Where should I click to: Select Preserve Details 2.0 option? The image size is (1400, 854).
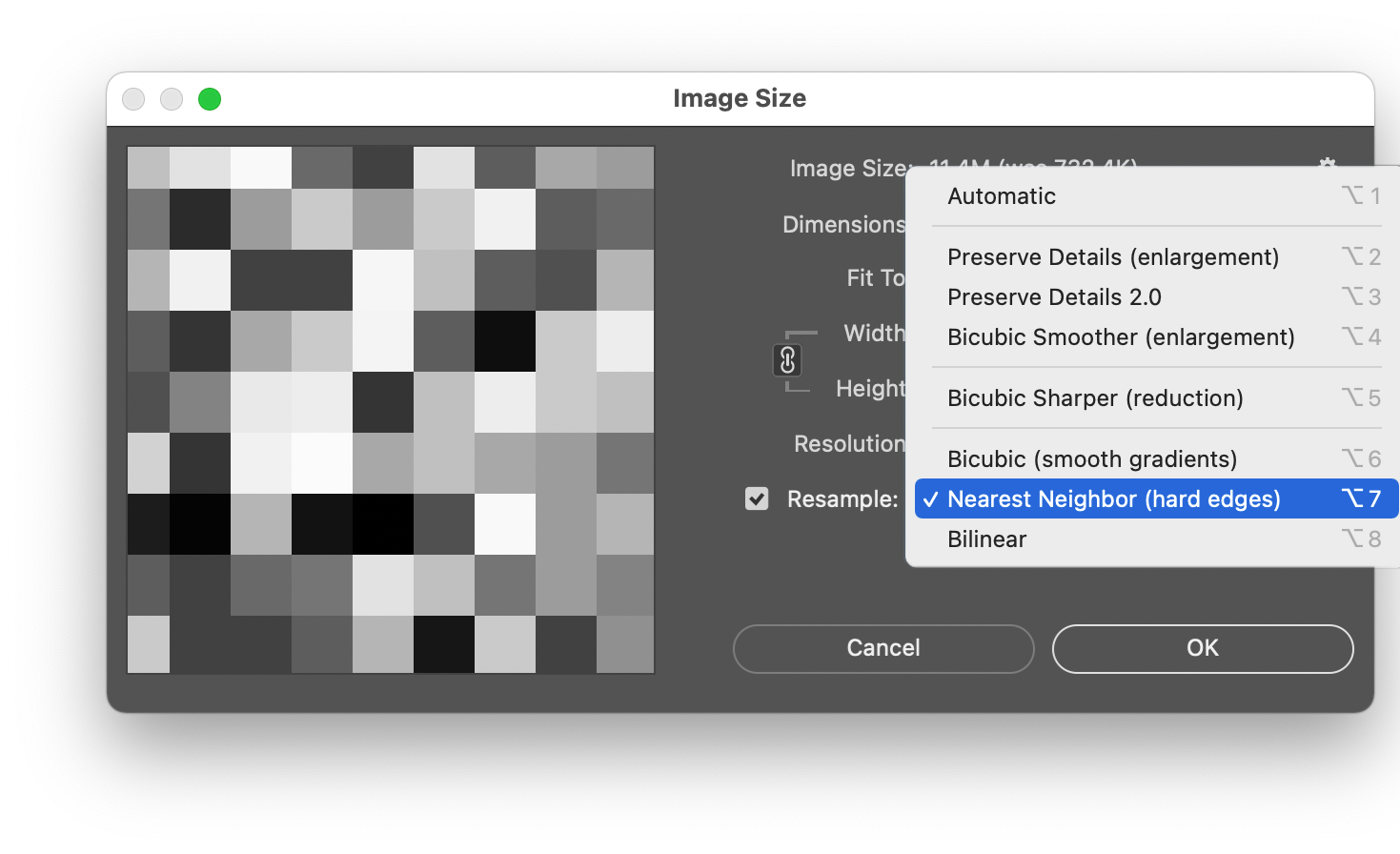coord(1053,297)
